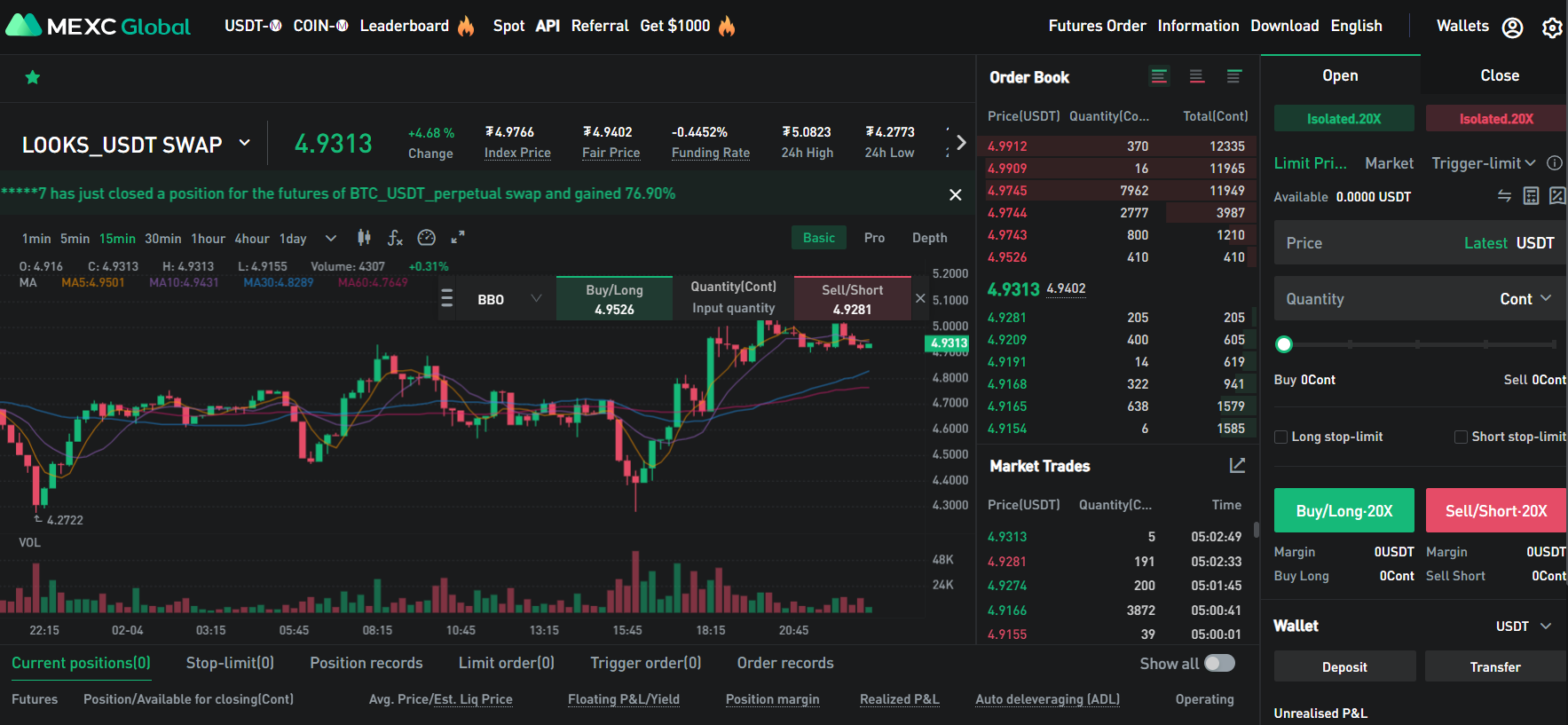Open USDT-M futures menu
Viewport: 1568px width, 725px height.
pos(253,26)
